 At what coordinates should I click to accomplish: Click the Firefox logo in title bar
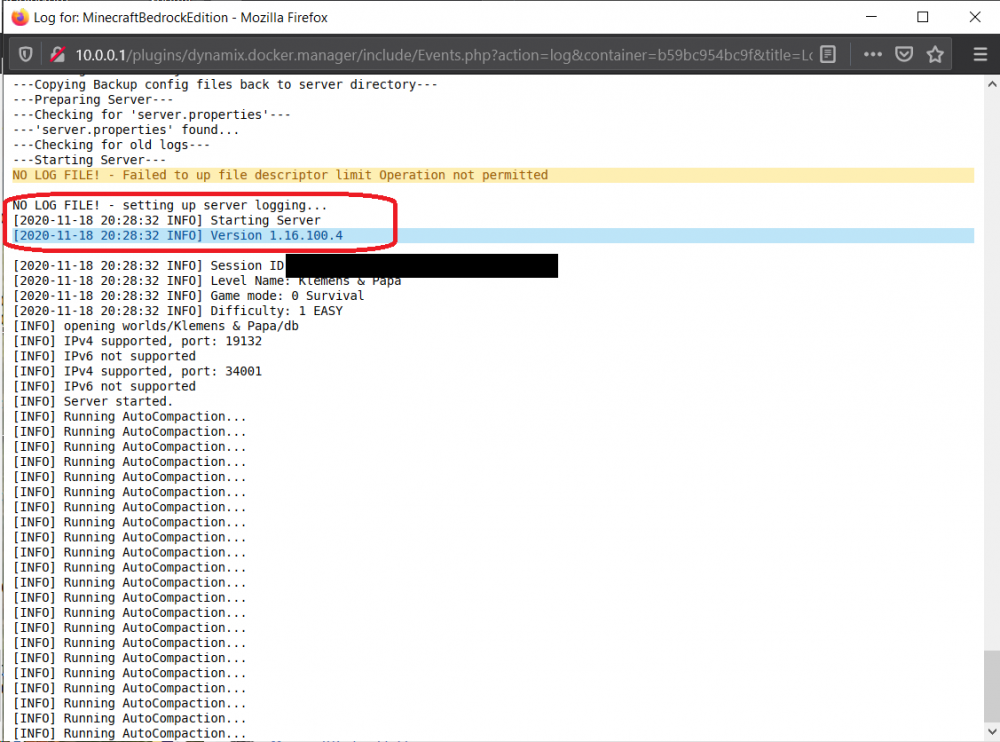tap(20, 17)
